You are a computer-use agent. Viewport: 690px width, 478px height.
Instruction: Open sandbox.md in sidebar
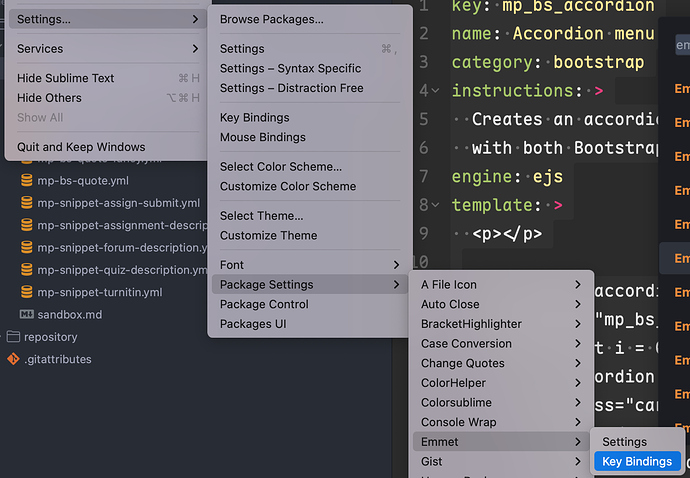tap(70, 315)
